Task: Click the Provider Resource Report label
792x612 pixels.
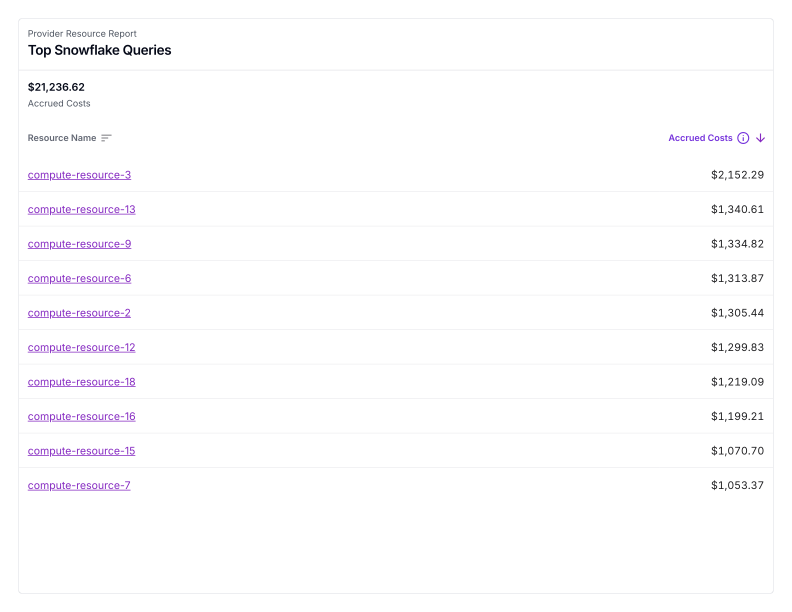Action: pos(82,33)
